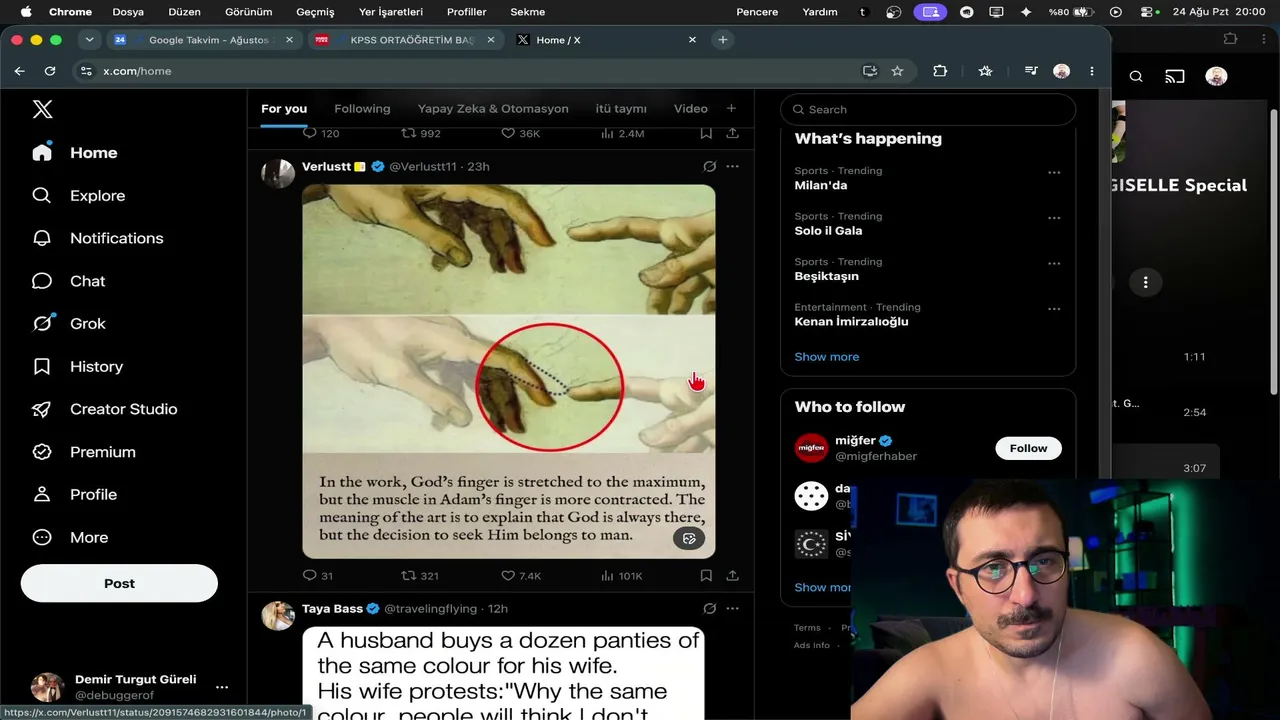
Task: Add a new timeline tab with plus
Action: [x=731, y=108]
